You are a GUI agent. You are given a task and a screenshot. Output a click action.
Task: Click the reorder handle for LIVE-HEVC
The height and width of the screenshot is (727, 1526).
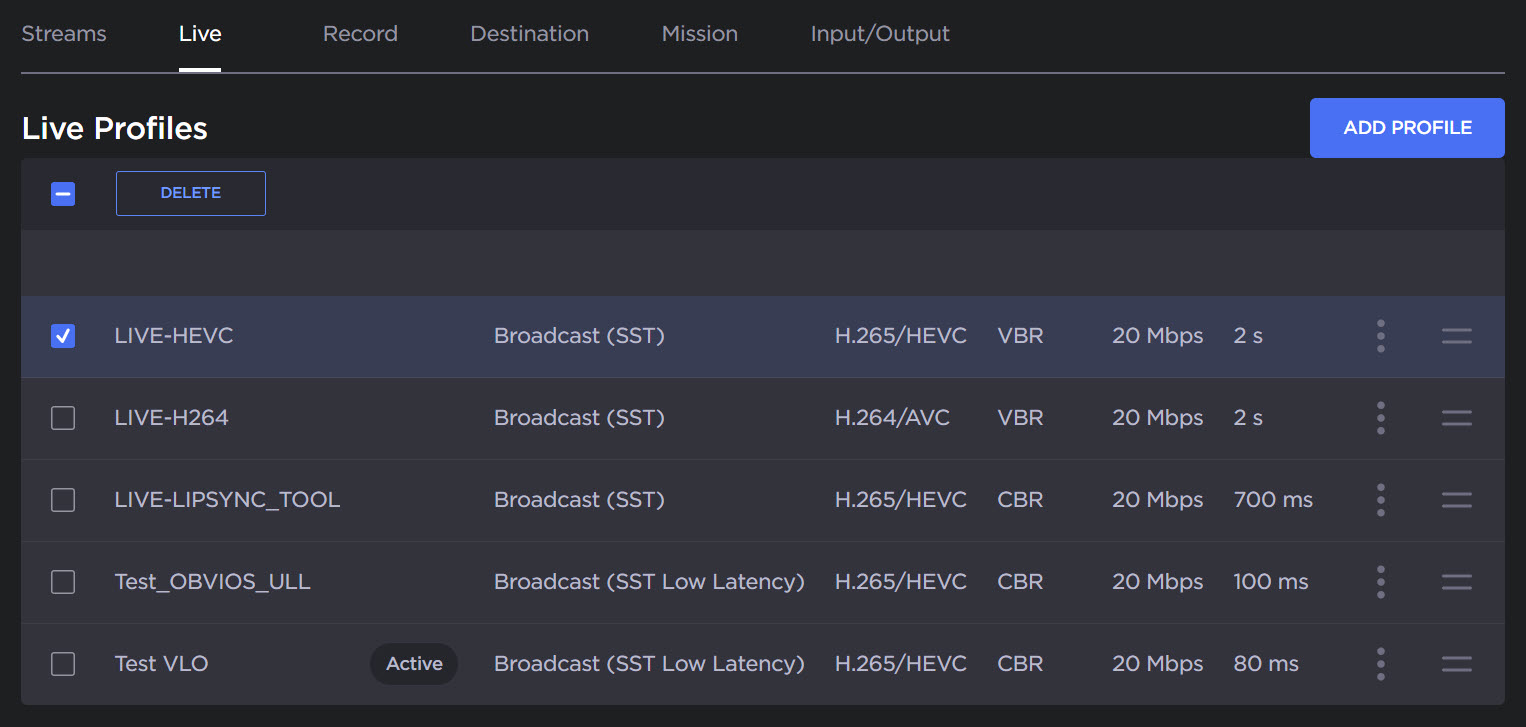[x=1456, y=336]
